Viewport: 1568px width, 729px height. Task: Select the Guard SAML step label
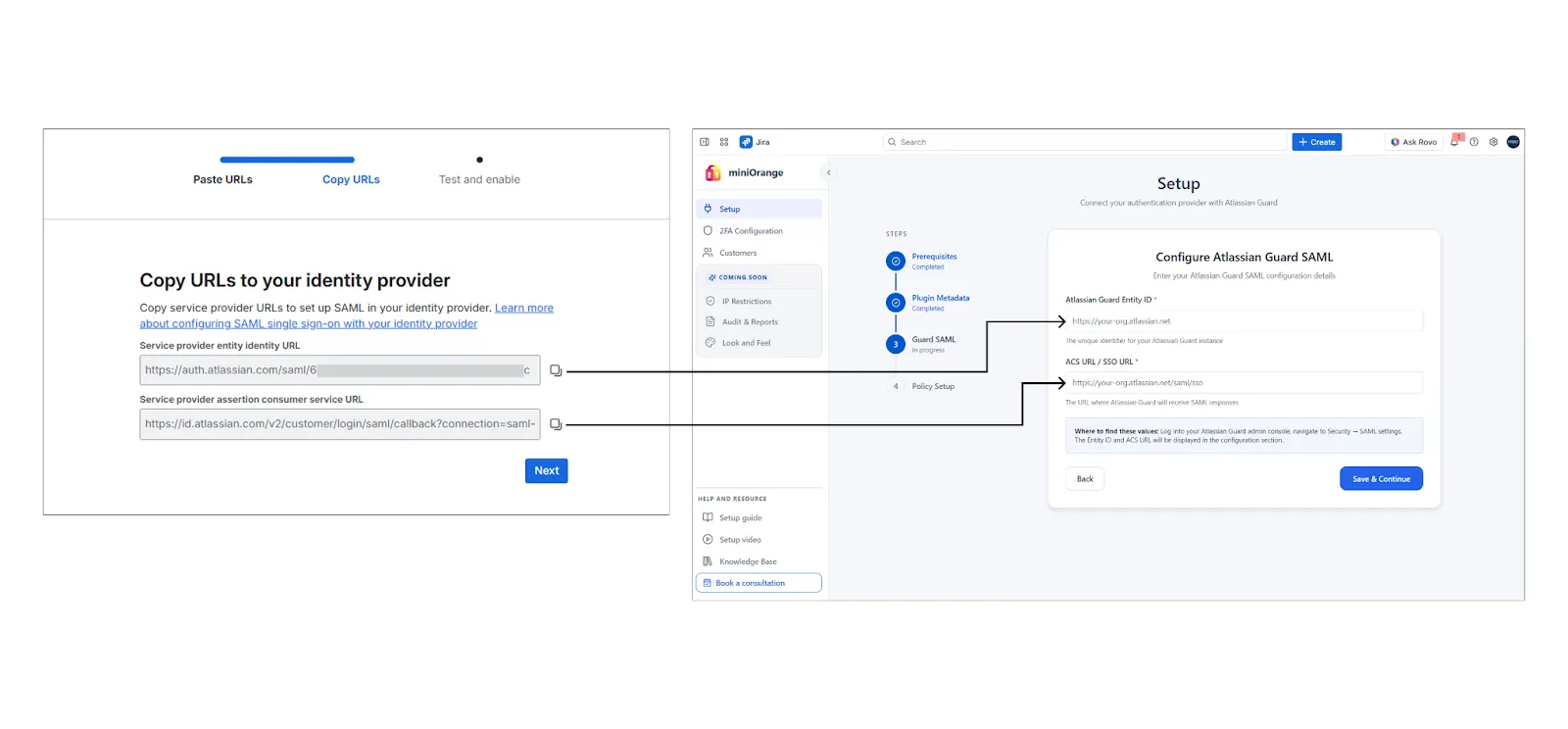934,340
